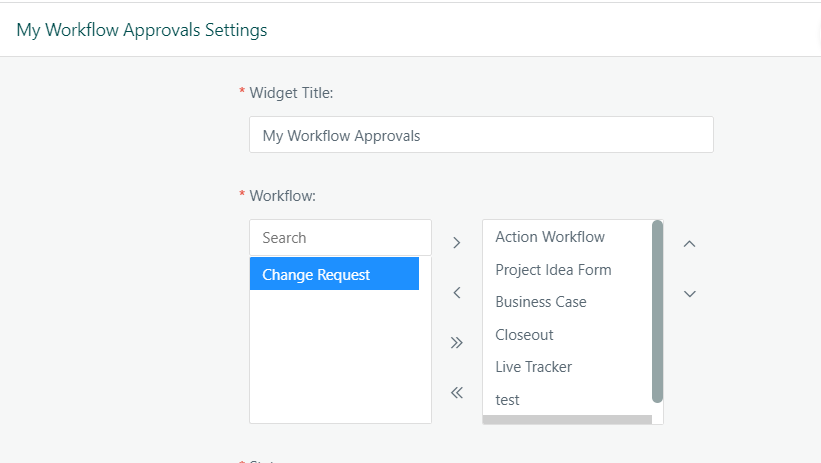Select the Closeout workflow item
Screen dimensions: 821x463
tap(524, 335)
